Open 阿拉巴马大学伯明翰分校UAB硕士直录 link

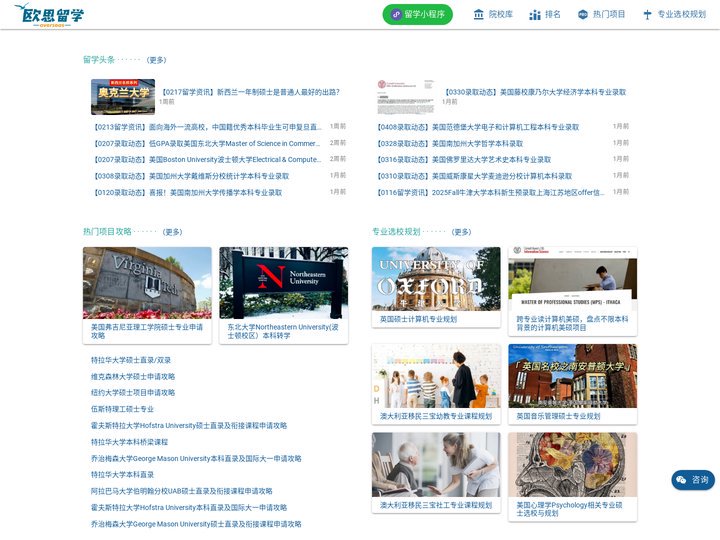click(181, 491)
